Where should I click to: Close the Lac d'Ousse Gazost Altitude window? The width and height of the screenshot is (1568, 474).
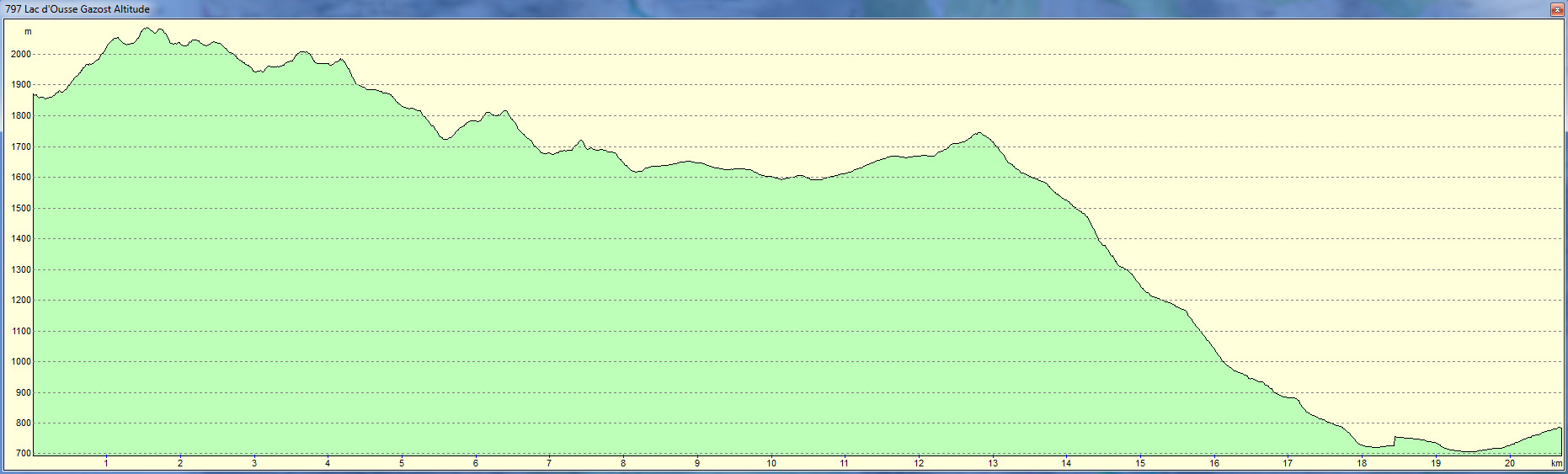(1557, 9)
